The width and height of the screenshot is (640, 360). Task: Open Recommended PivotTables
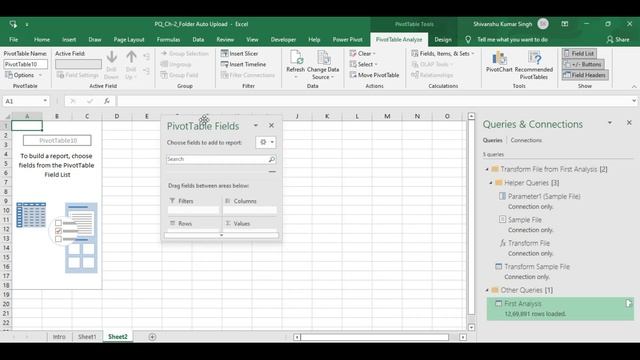pyautogui.click(x=534, y=65)
